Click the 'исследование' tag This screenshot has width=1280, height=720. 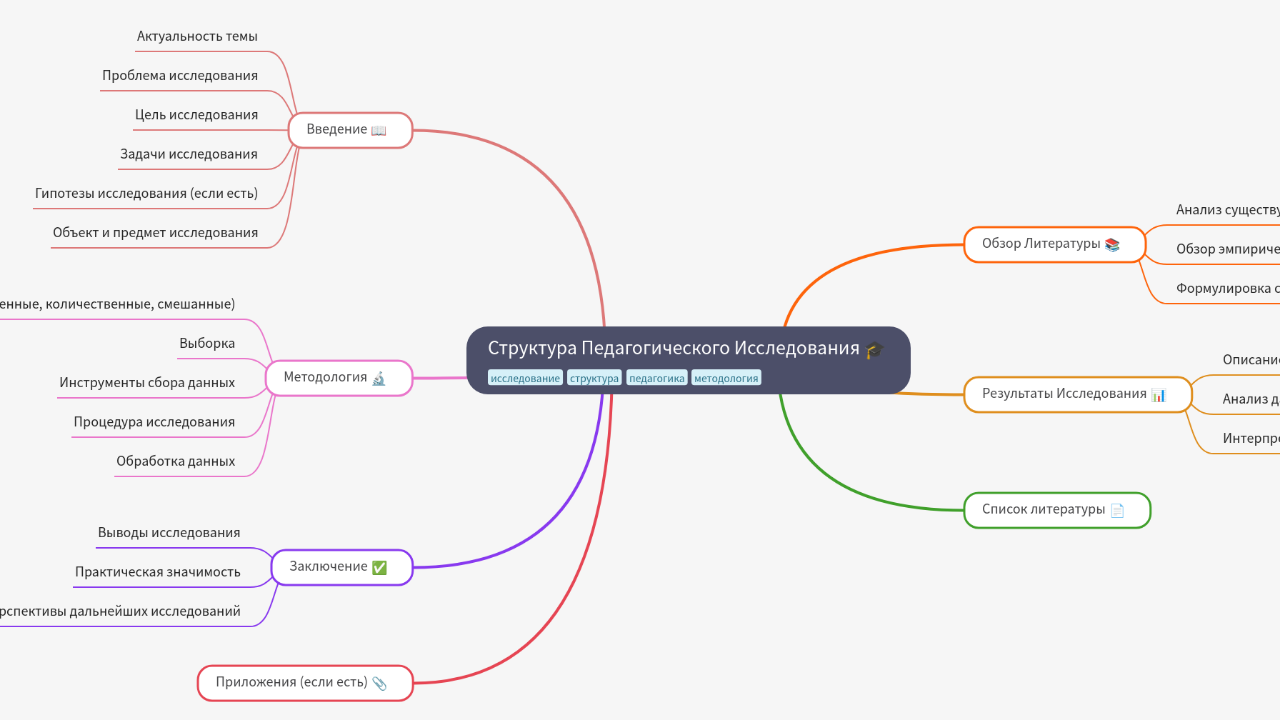(x=525, y=378)
